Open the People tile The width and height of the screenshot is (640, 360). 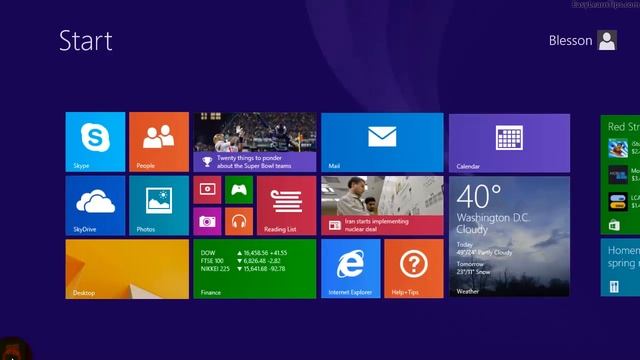click(159, 142)
